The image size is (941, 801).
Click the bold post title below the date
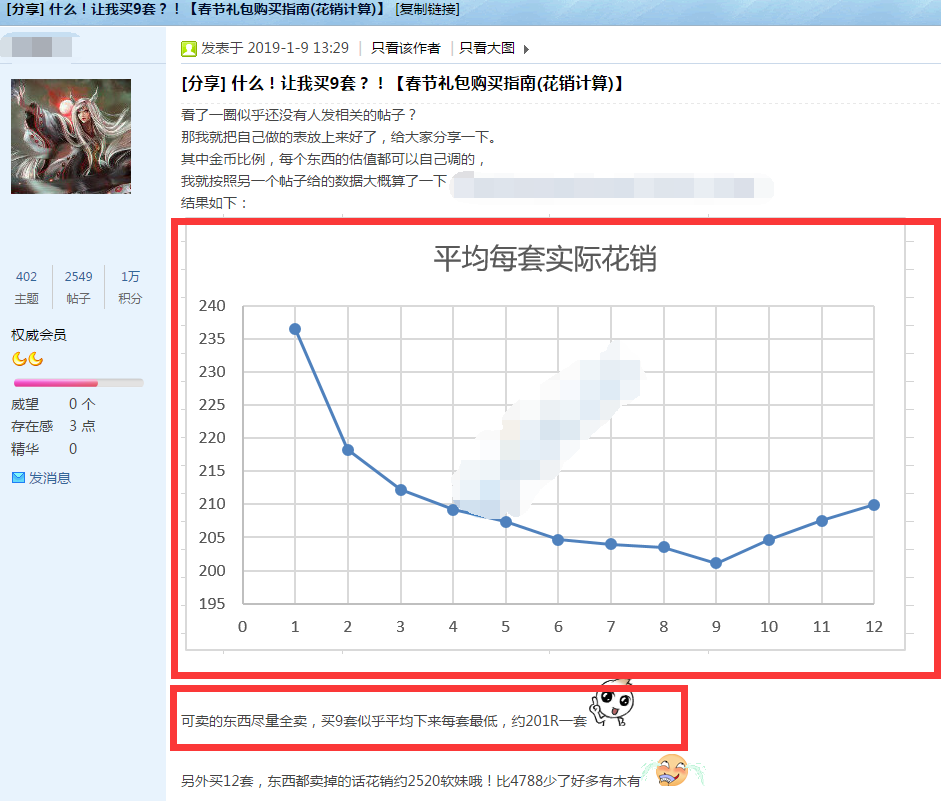pyautogui.click(x=403, y=83)
